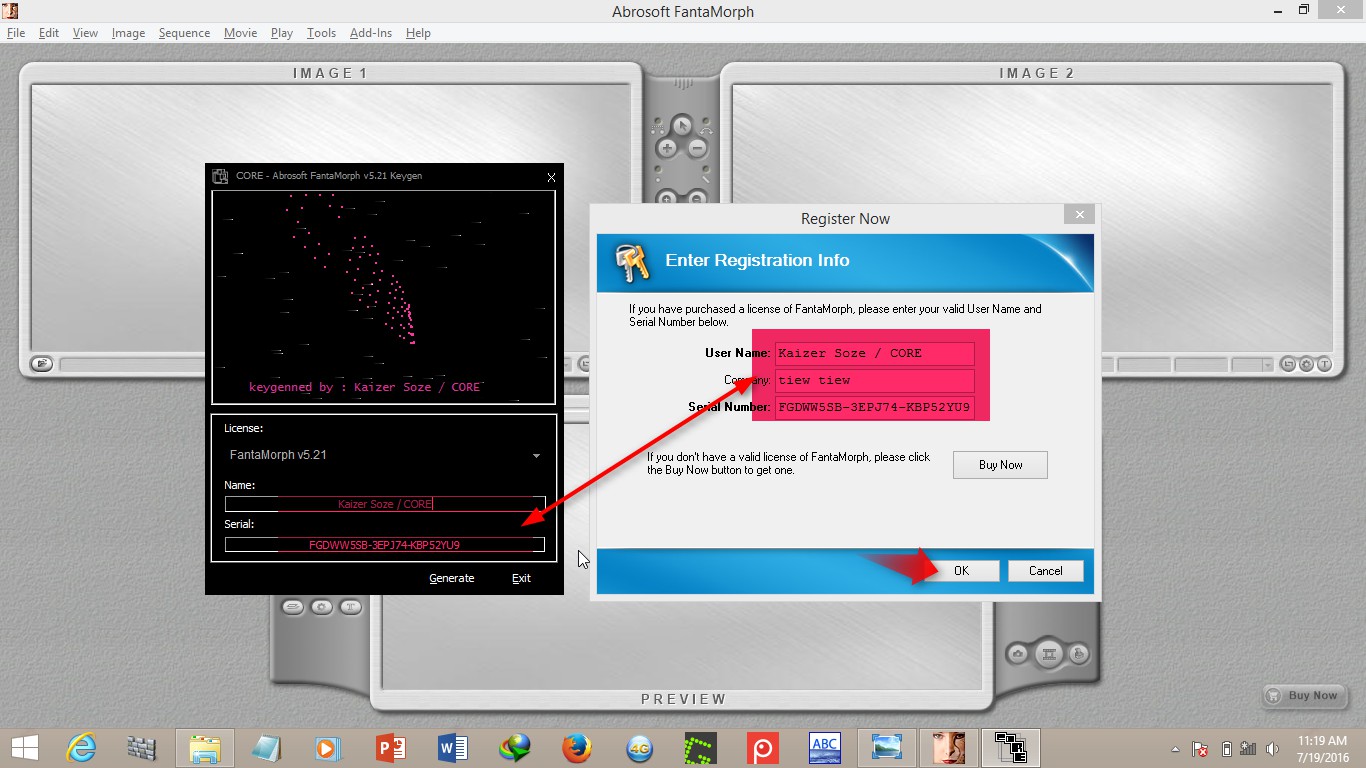The height and width of the screenshot is (768, 1366).
Task: Click the camera icon near Preview
Action: pos(1018,654)
